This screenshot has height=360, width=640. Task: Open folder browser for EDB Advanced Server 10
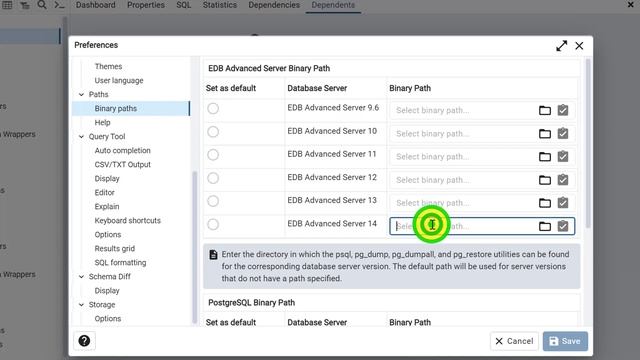(544, 133)
